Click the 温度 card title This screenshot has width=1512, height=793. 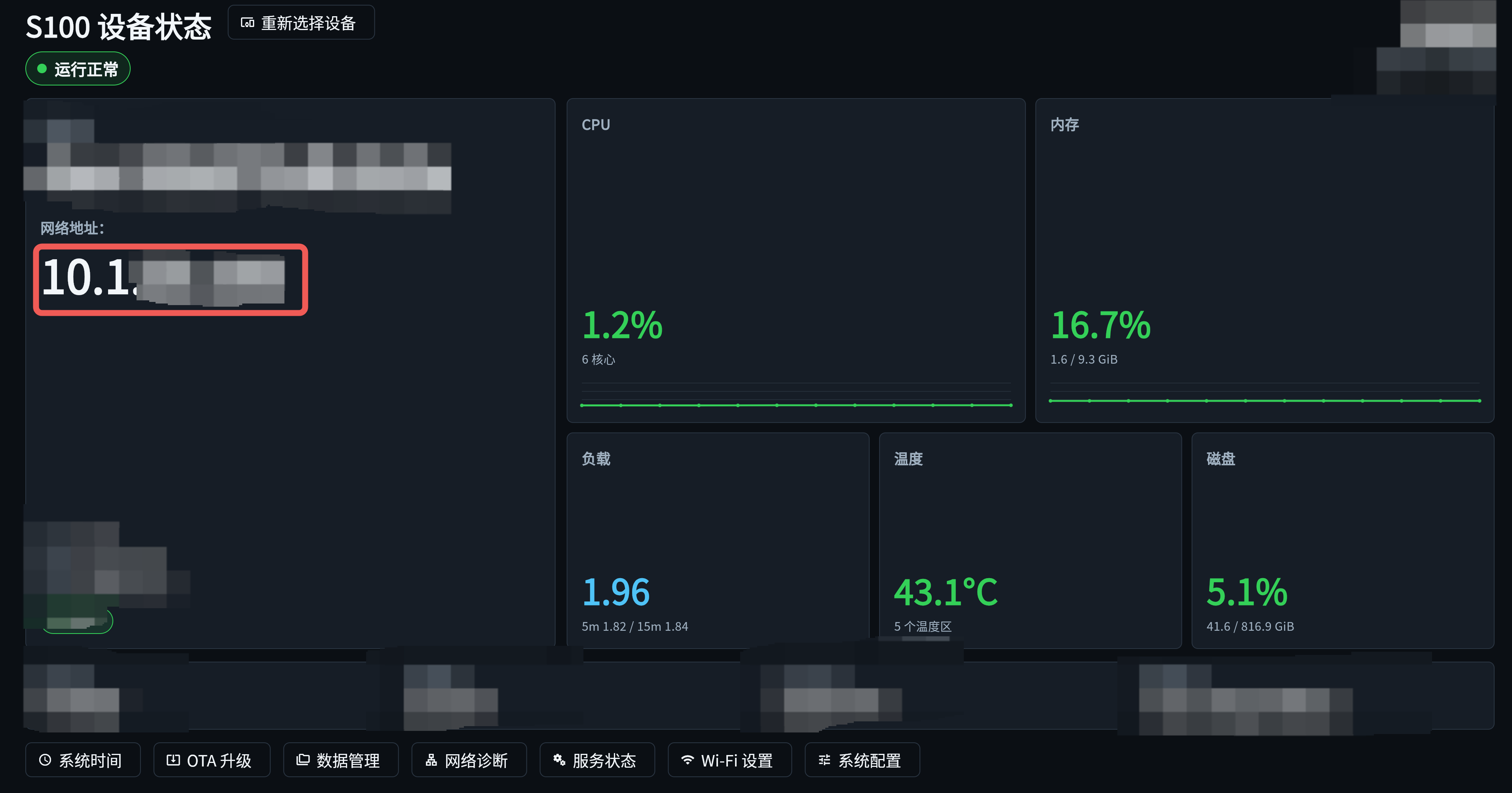click(x=909, y=458)
